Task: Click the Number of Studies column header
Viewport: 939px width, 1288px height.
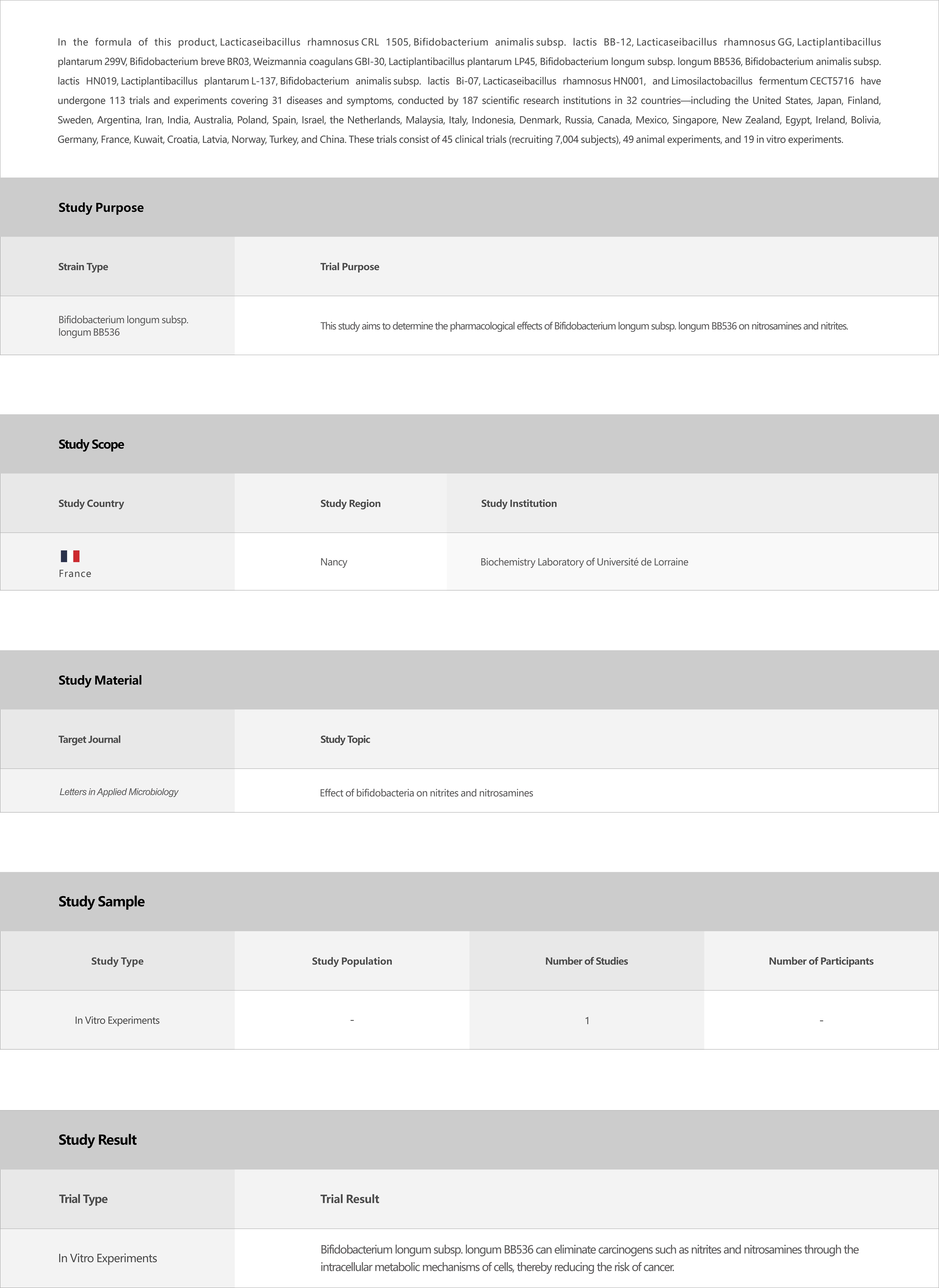Action: point(586,961)
